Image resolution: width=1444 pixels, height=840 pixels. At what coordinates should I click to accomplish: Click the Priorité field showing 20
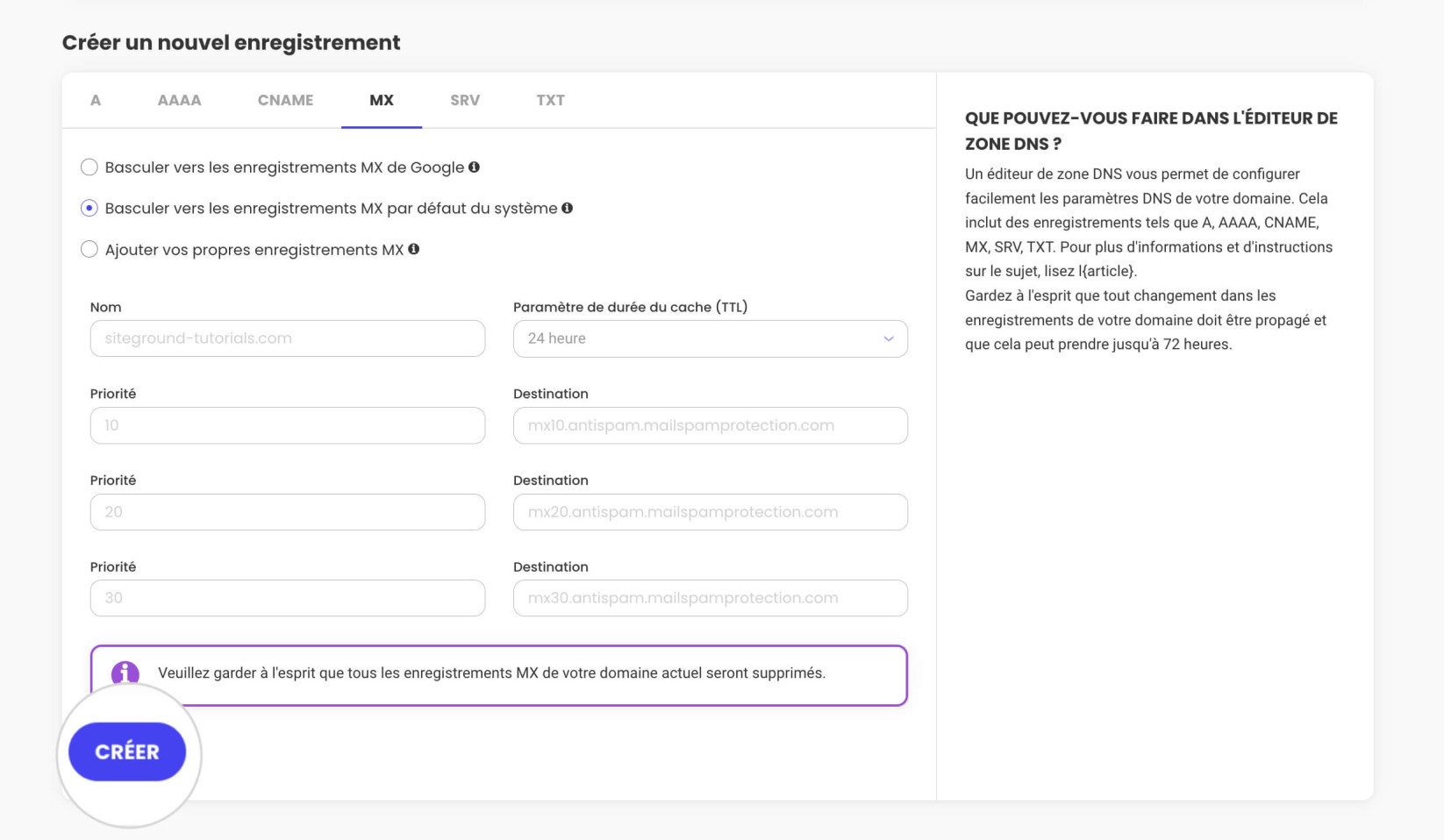click(x=288, y=512)
